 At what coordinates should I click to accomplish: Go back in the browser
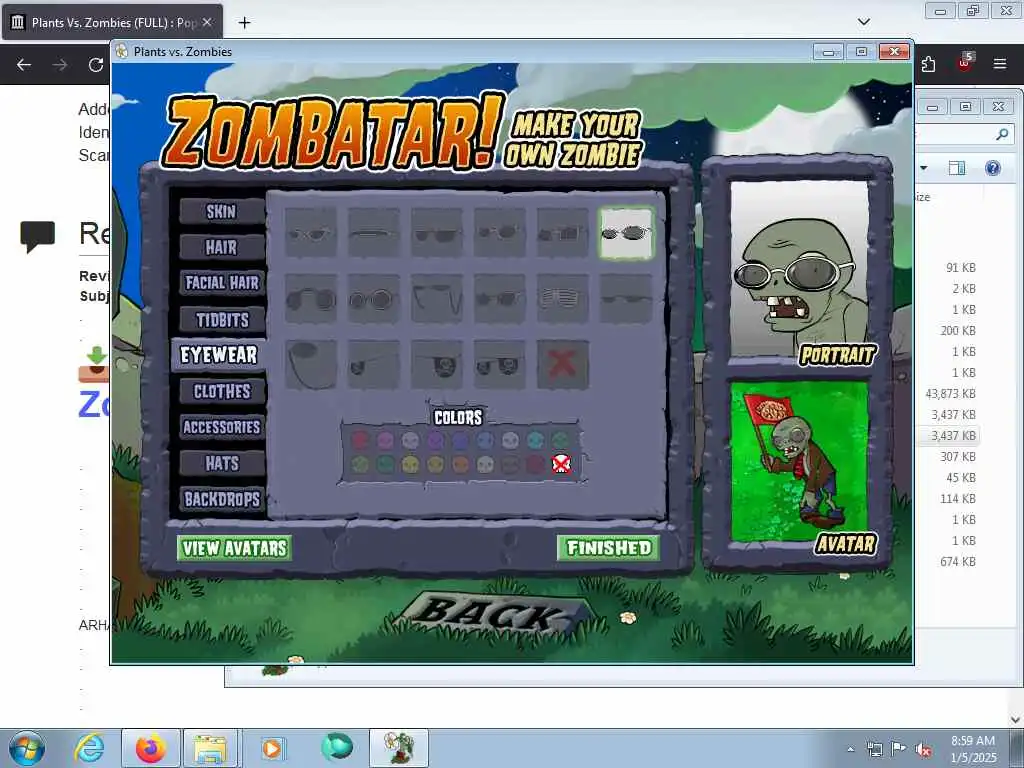coord(24,65)
